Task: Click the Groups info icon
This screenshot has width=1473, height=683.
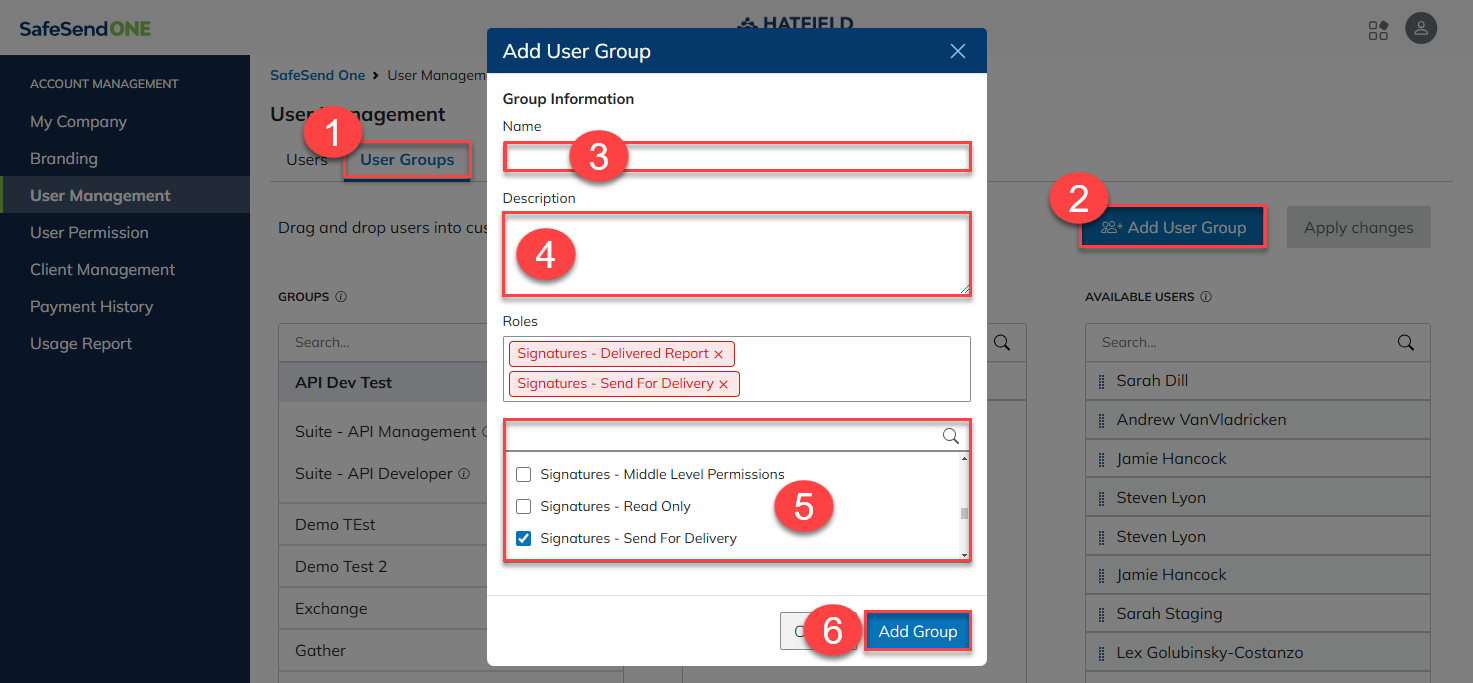Action: (341, 297)
